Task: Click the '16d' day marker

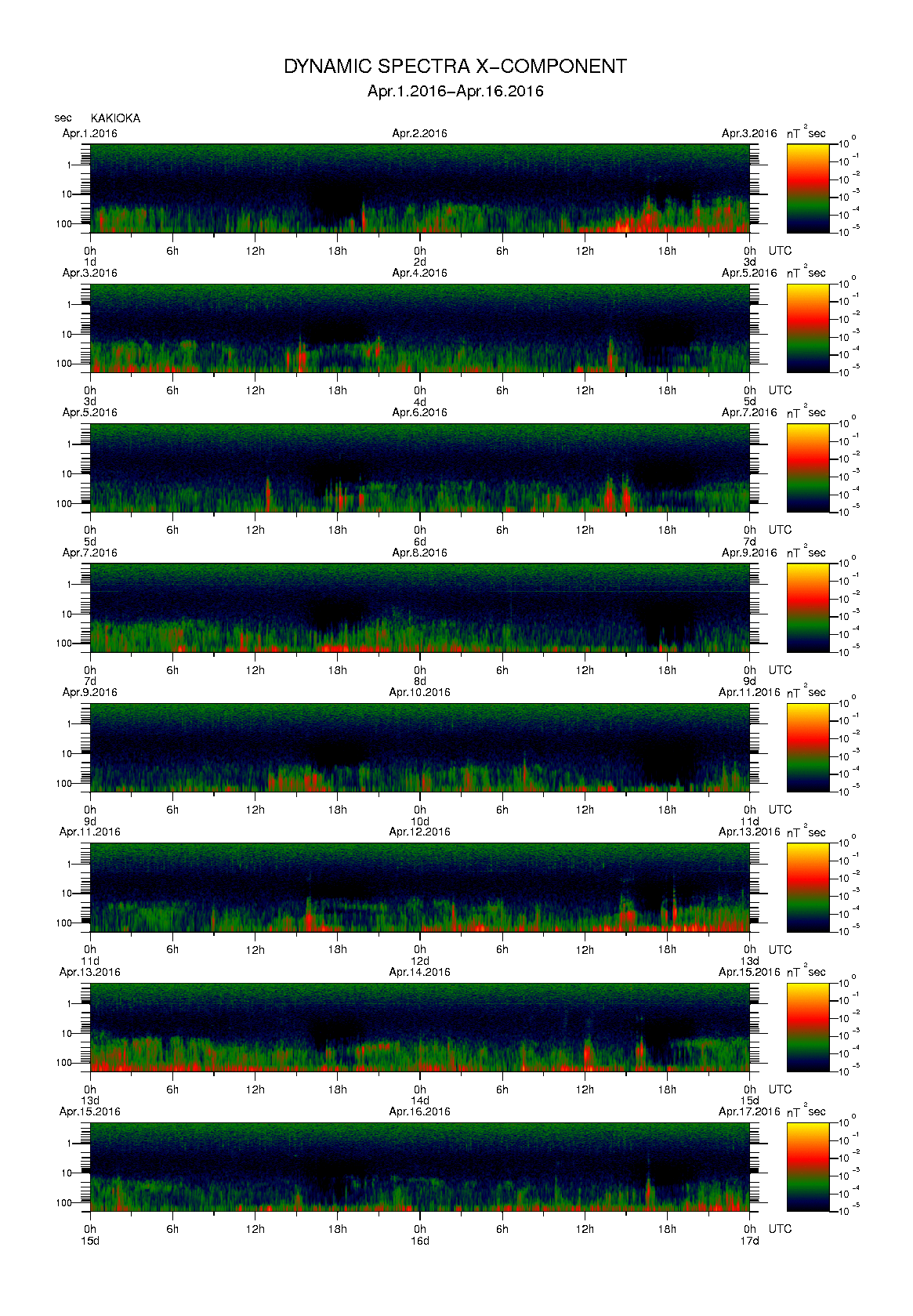Action: (420, 1241)
